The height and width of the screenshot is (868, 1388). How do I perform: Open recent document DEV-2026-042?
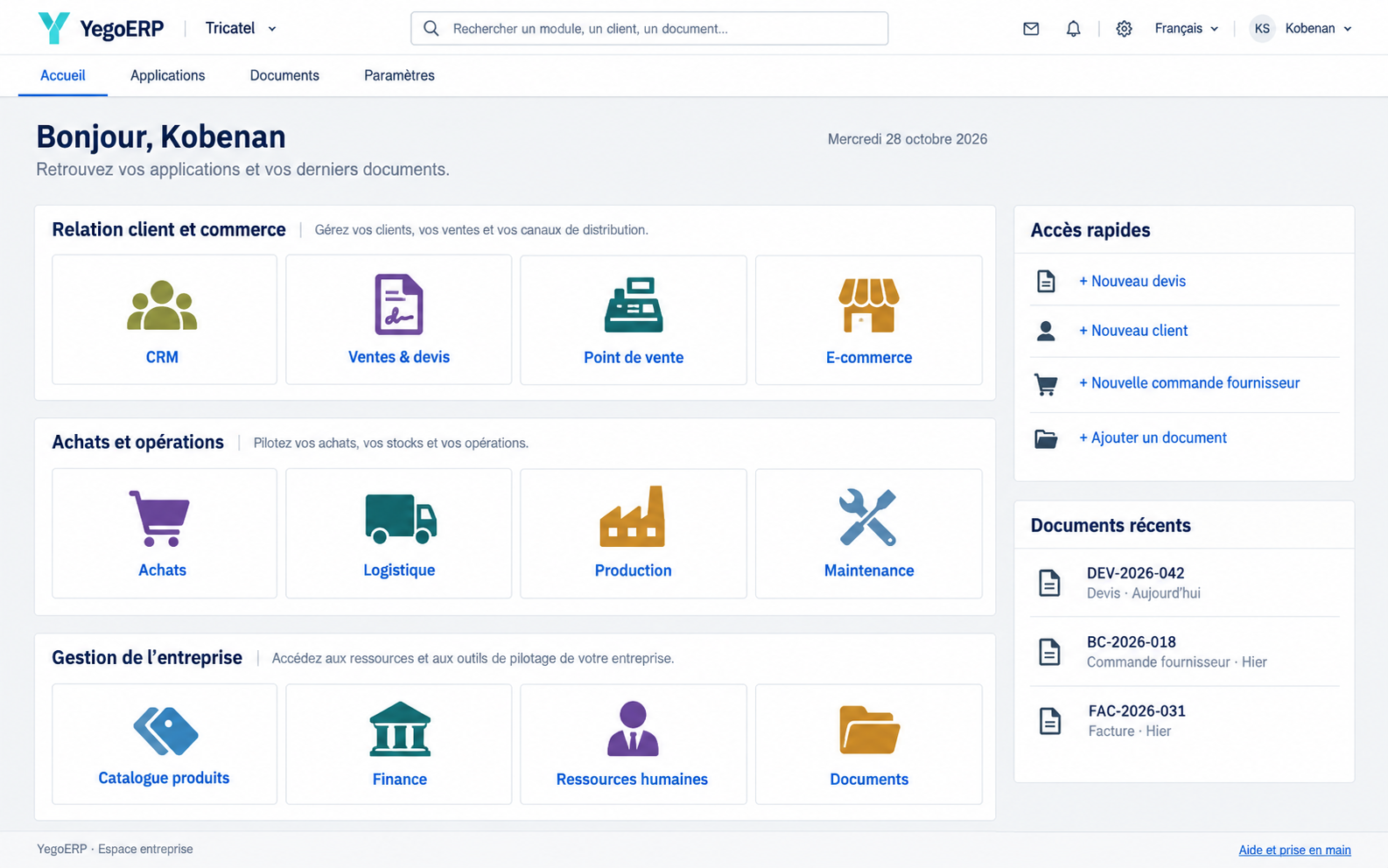[x=1185, y=583]
